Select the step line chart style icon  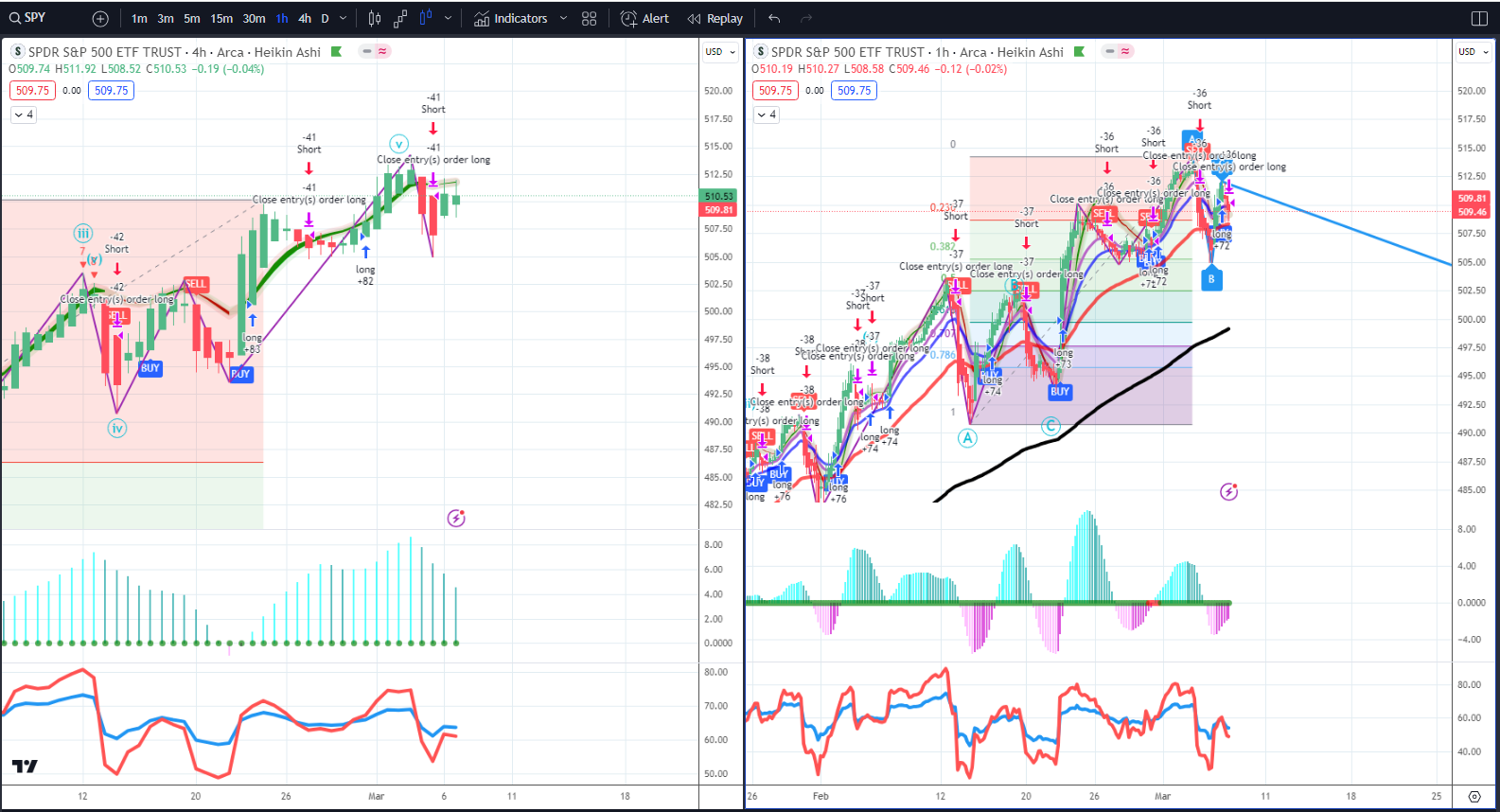click(x=400, y=19)
